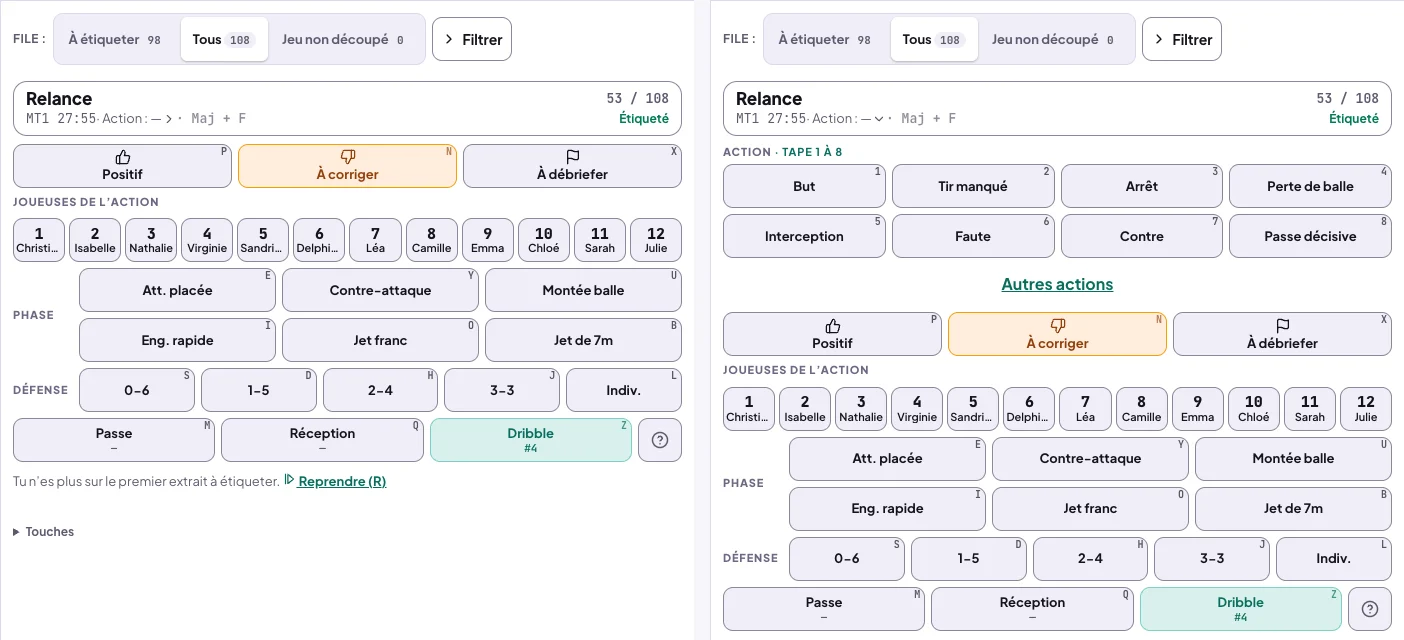Toggle the 0-6 defense in the left panel

[x=137, y=390]
